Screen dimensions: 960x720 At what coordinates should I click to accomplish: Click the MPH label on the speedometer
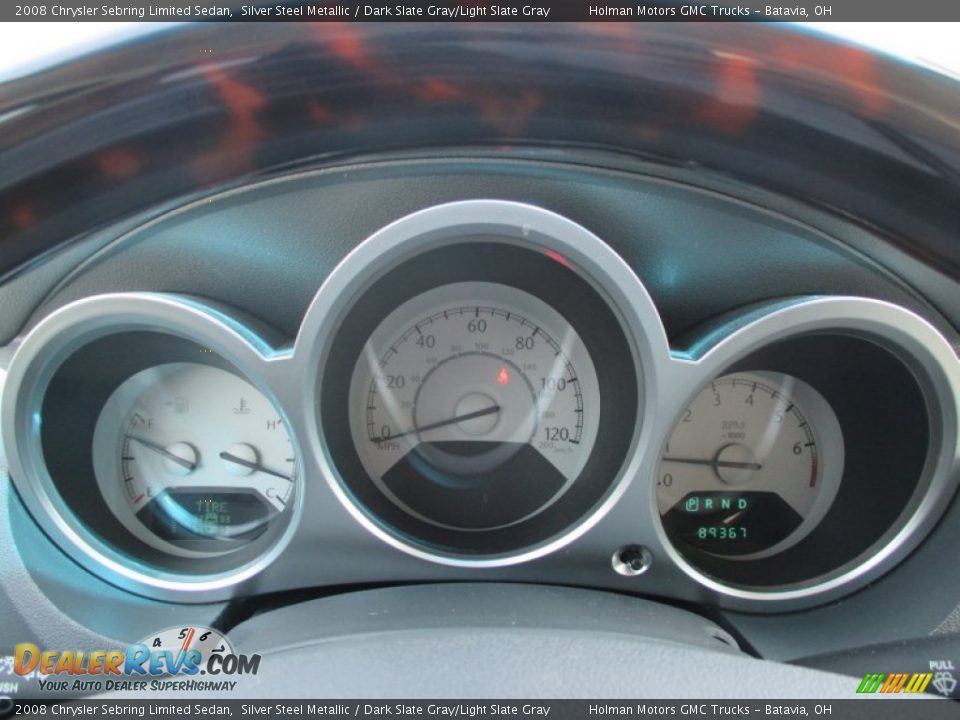coord(388,447)
